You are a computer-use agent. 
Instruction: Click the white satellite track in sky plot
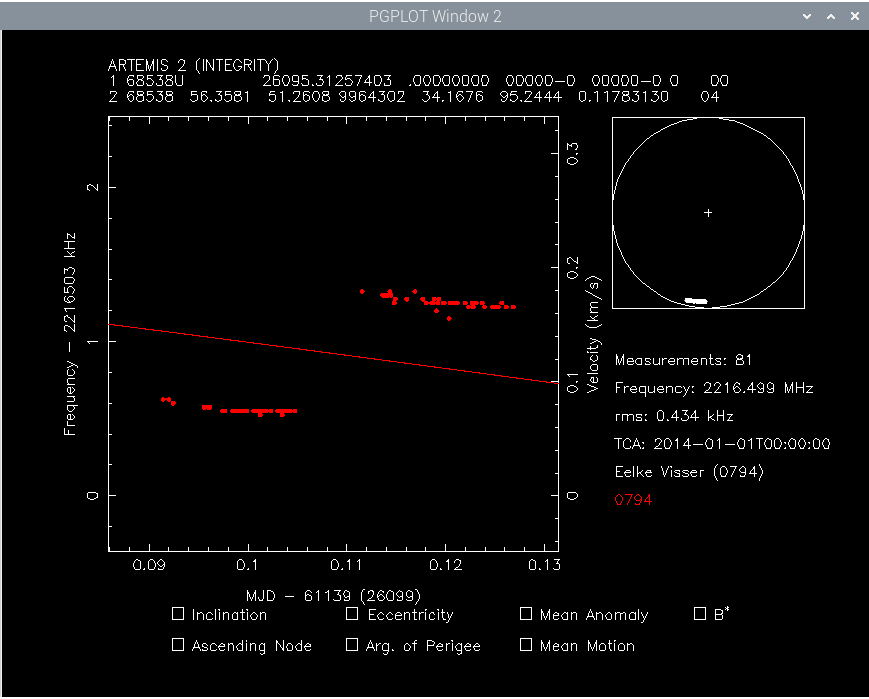click(696, 301)
